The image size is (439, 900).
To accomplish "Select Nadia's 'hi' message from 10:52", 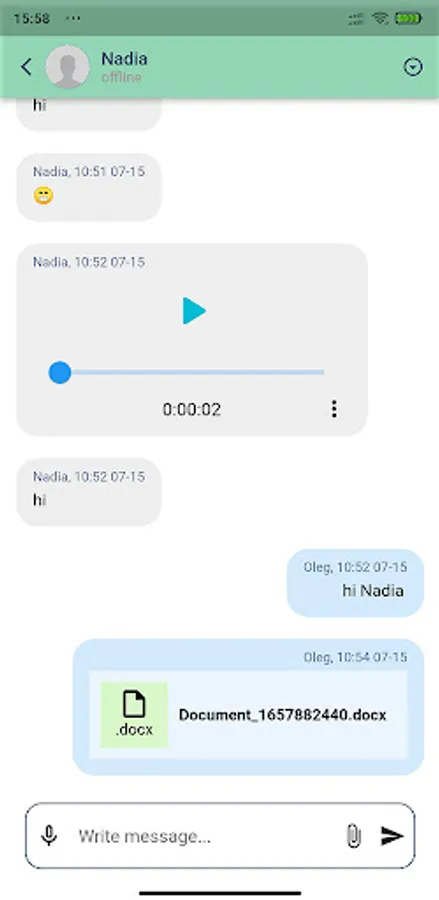I will coord(89,492).
